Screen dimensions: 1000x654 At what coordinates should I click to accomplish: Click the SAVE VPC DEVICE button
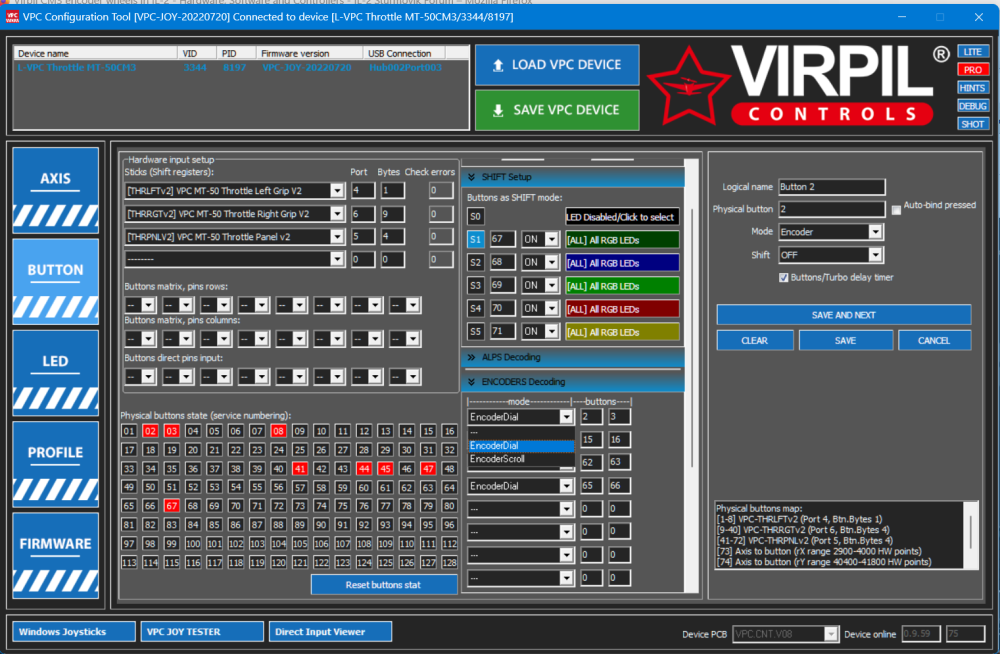pyautogui.click(x=556, y=110)
